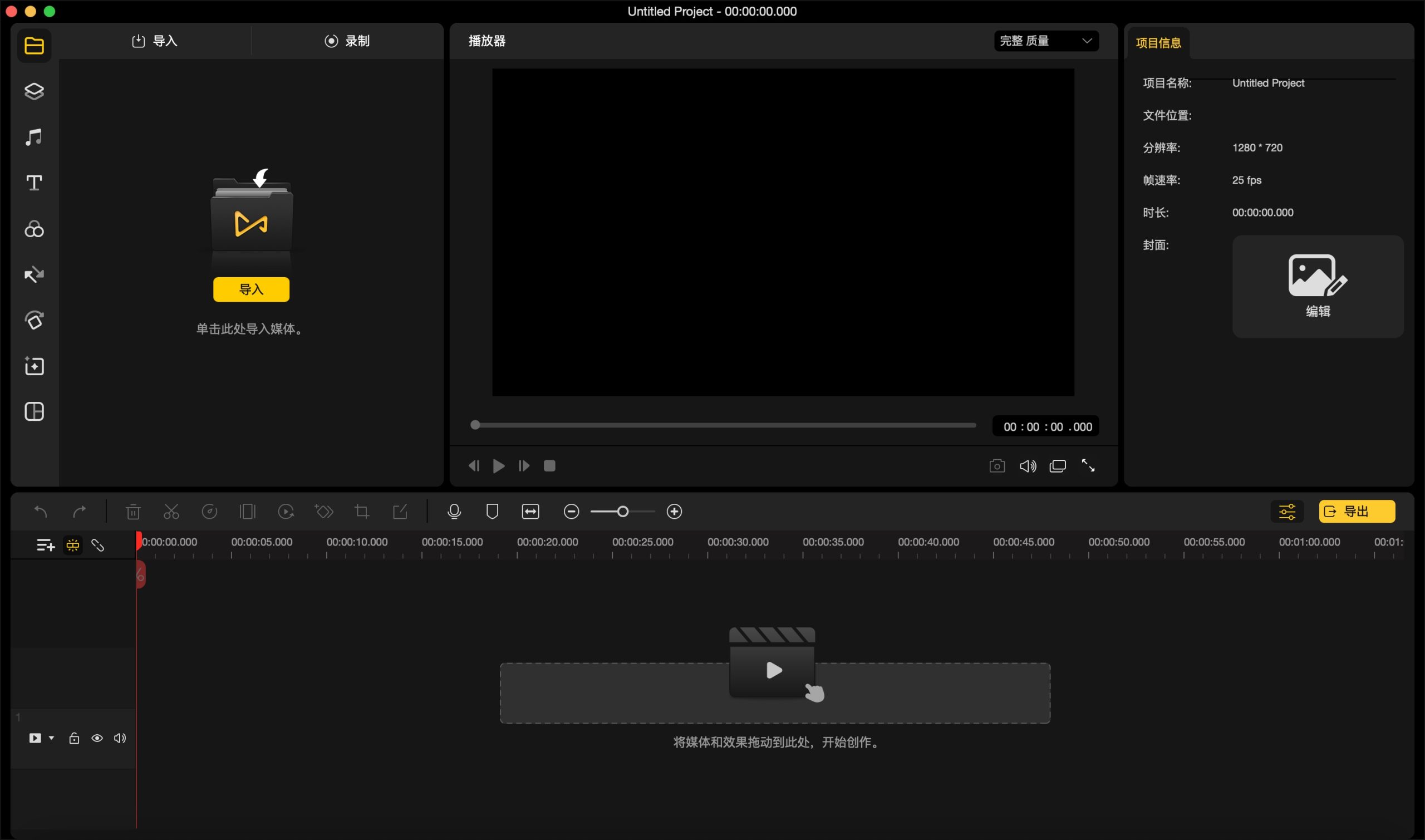Screen dimensions: 1425x840
Task: Open the Media library folder icon
Action: (x=34, y=45)
